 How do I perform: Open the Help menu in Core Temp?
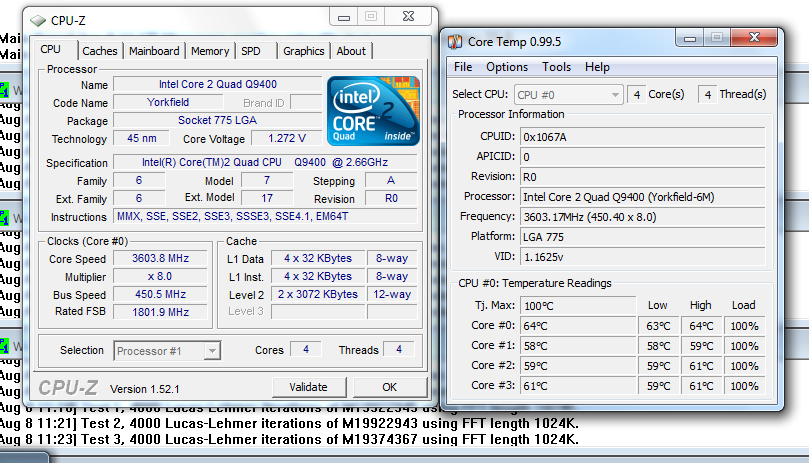click(x=597, y=67)
